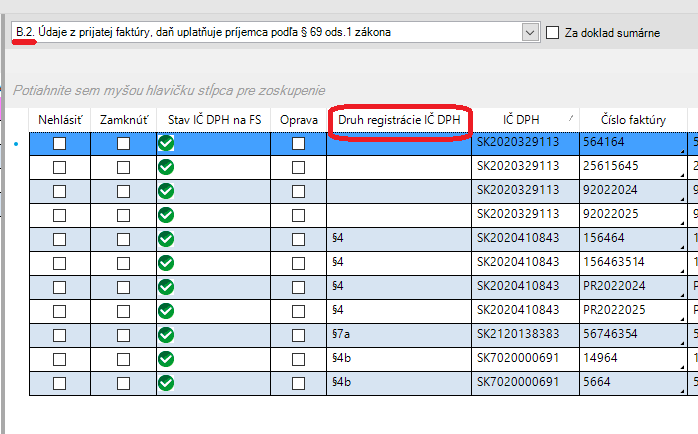This screenshot has width=698, height=434.
Task: Click green status check for invoice 5664
Action: click(166, 384)
